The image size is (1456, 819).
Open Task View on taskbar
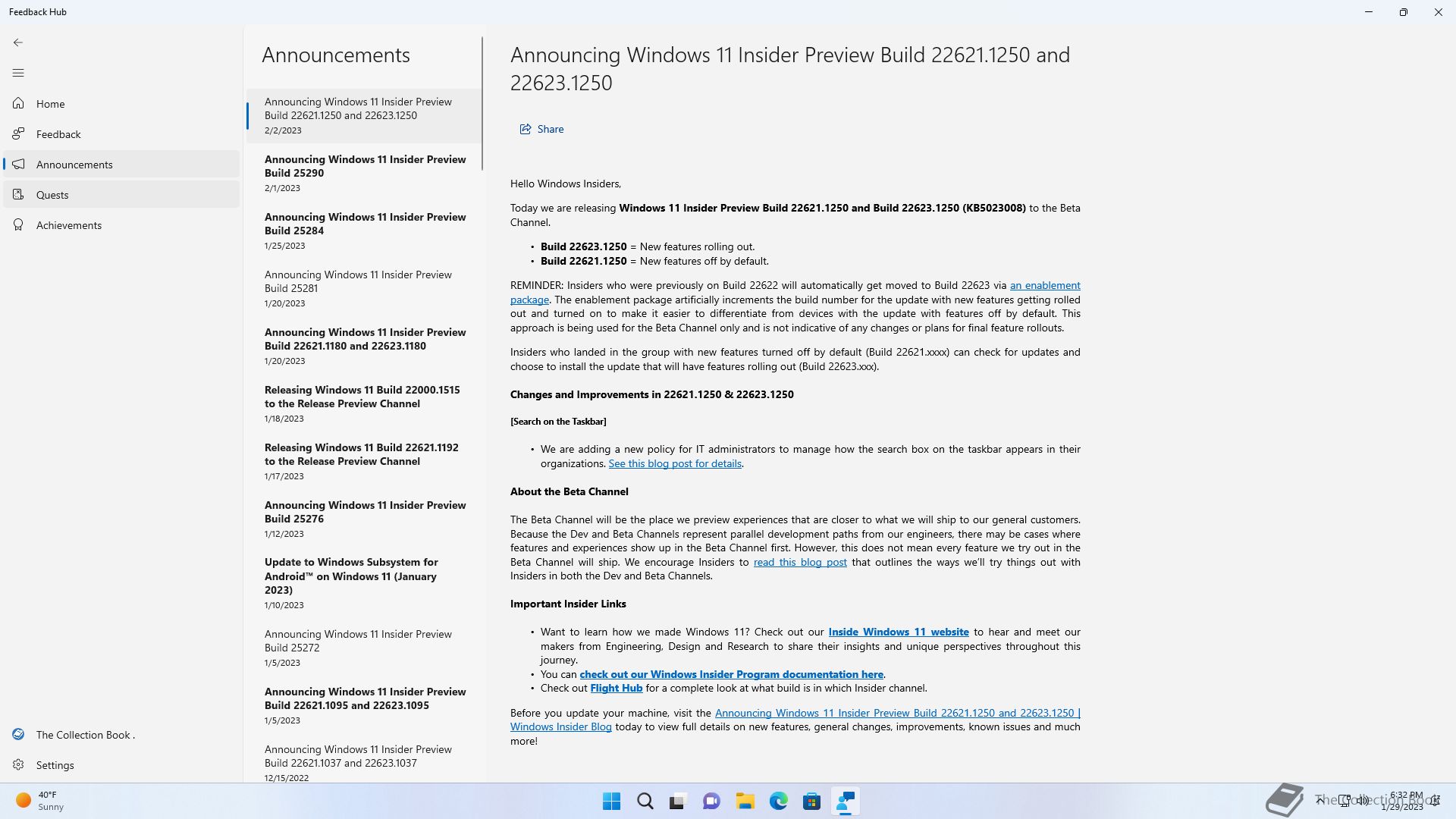(678, 802)
